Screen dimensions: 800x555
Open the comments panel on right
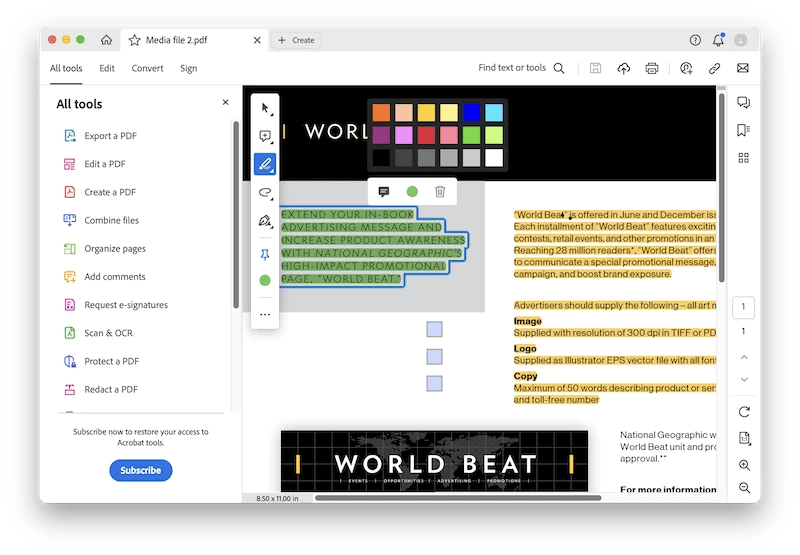pos(743,103)
